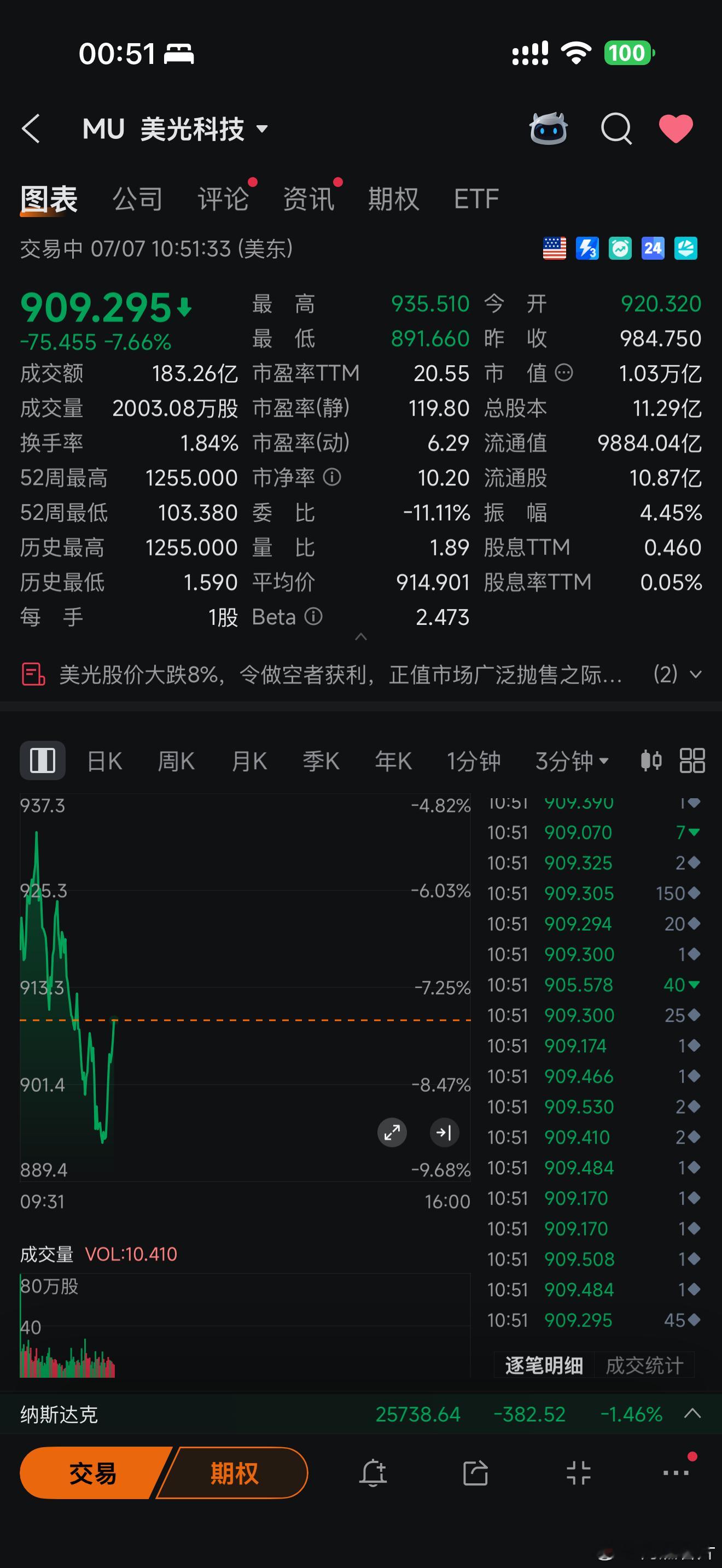Open the news headline 美光股价大跌8%

tap(340, 675)
